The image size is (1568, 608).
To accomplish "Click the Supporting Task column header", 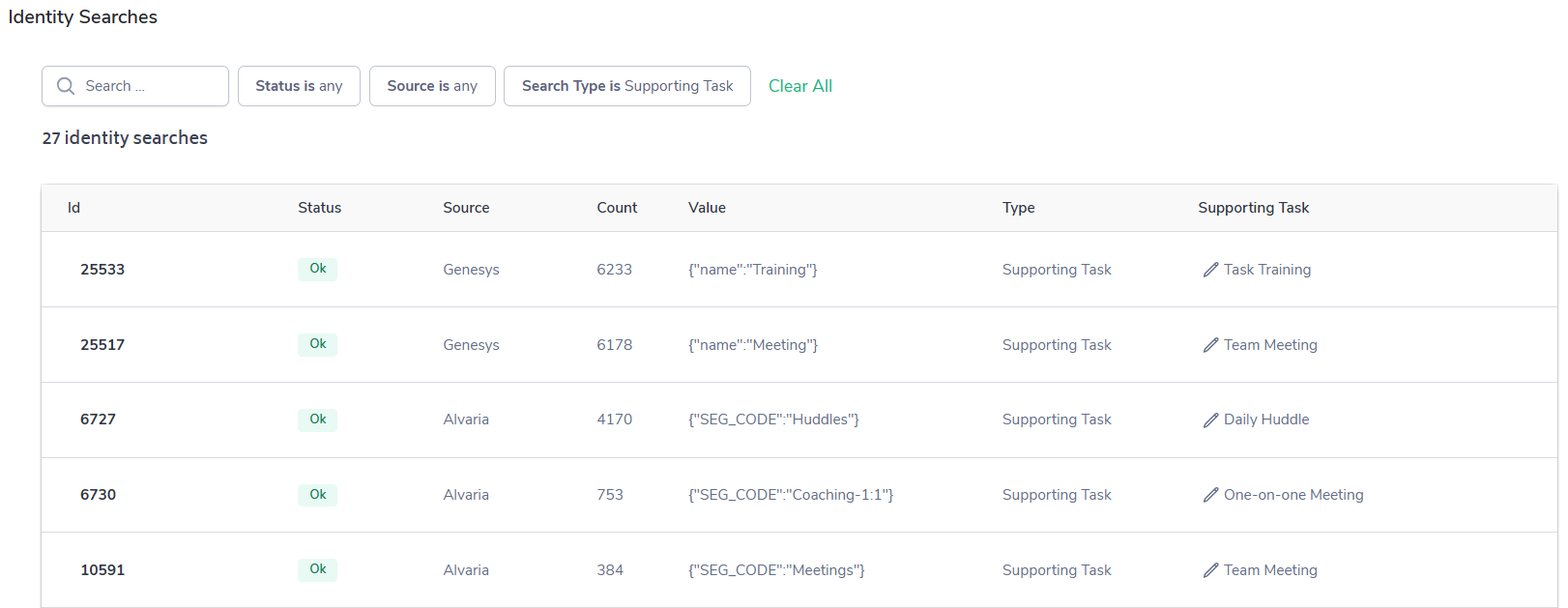I will pos(1253,208).
